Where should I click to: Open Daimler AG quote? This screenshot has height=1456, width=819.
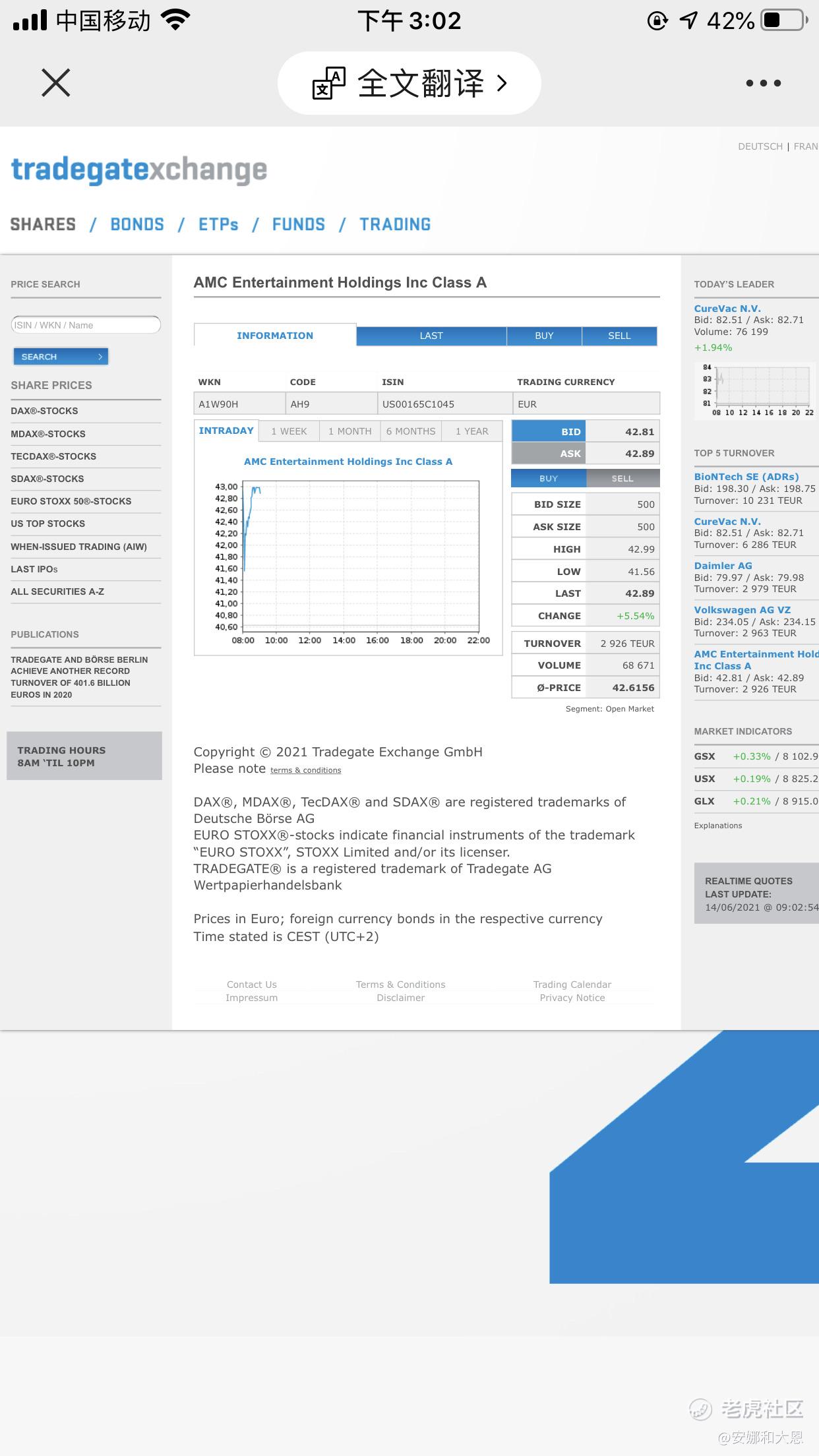(723, 566)
